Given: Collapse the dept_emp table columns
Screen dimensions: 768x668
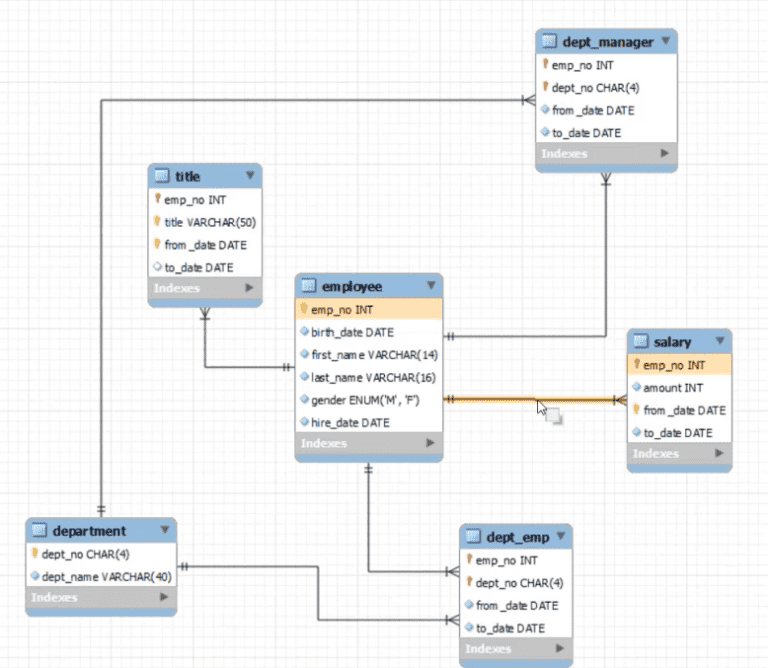Looking at the screenshot, I should click(561, 536).
